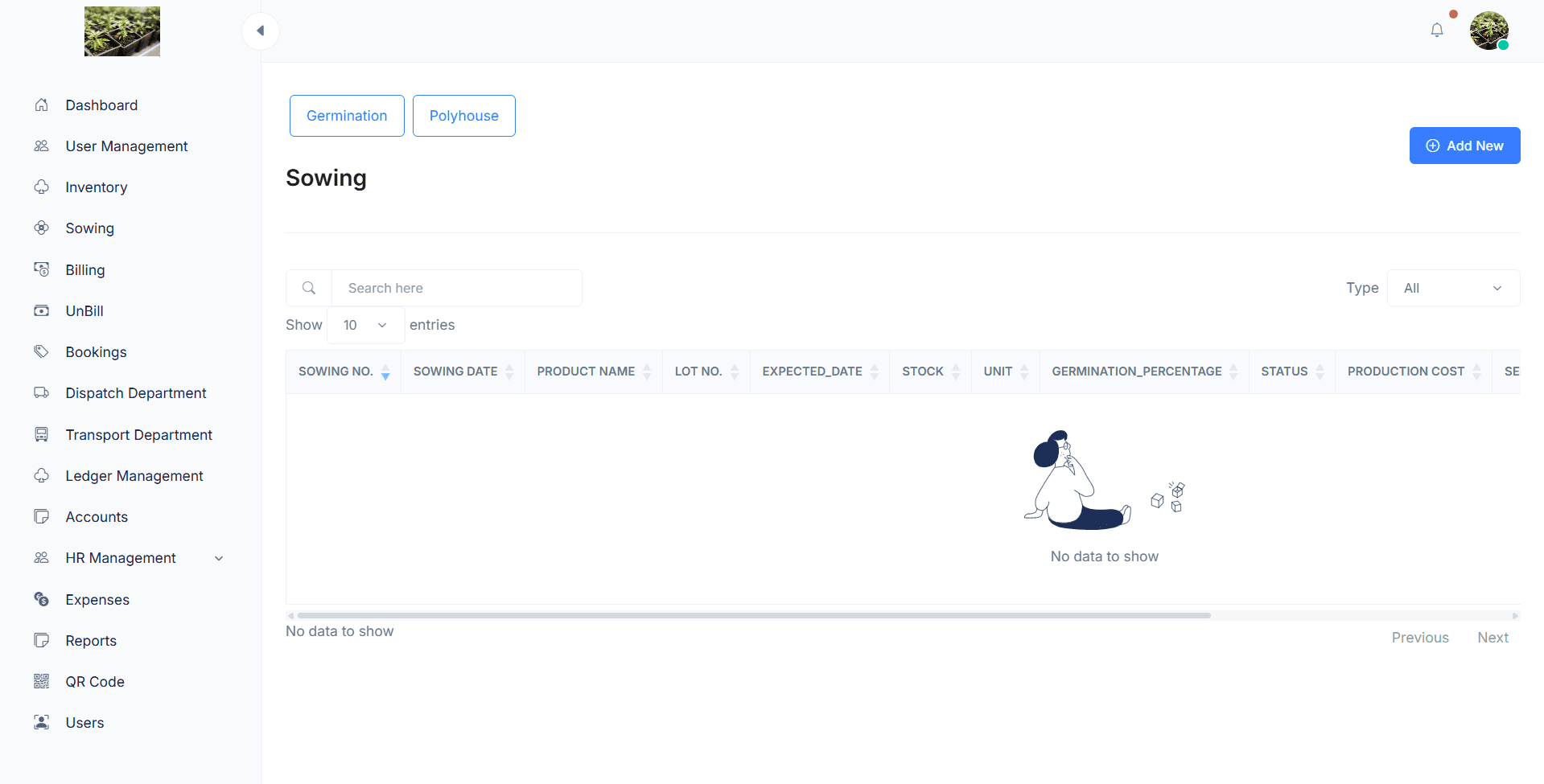This screenshot has width=1544, height=784.
Task: Open the Type filter dropdown
Action: 1452,288
